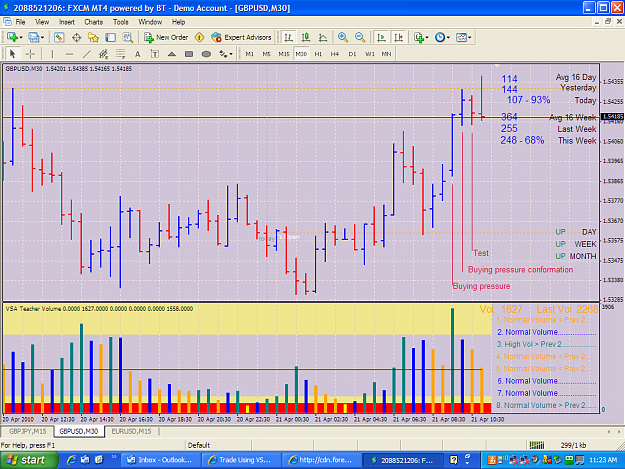Switch to D1 timeframe
This screenshot has height=469, width=625.
point(352,54)
